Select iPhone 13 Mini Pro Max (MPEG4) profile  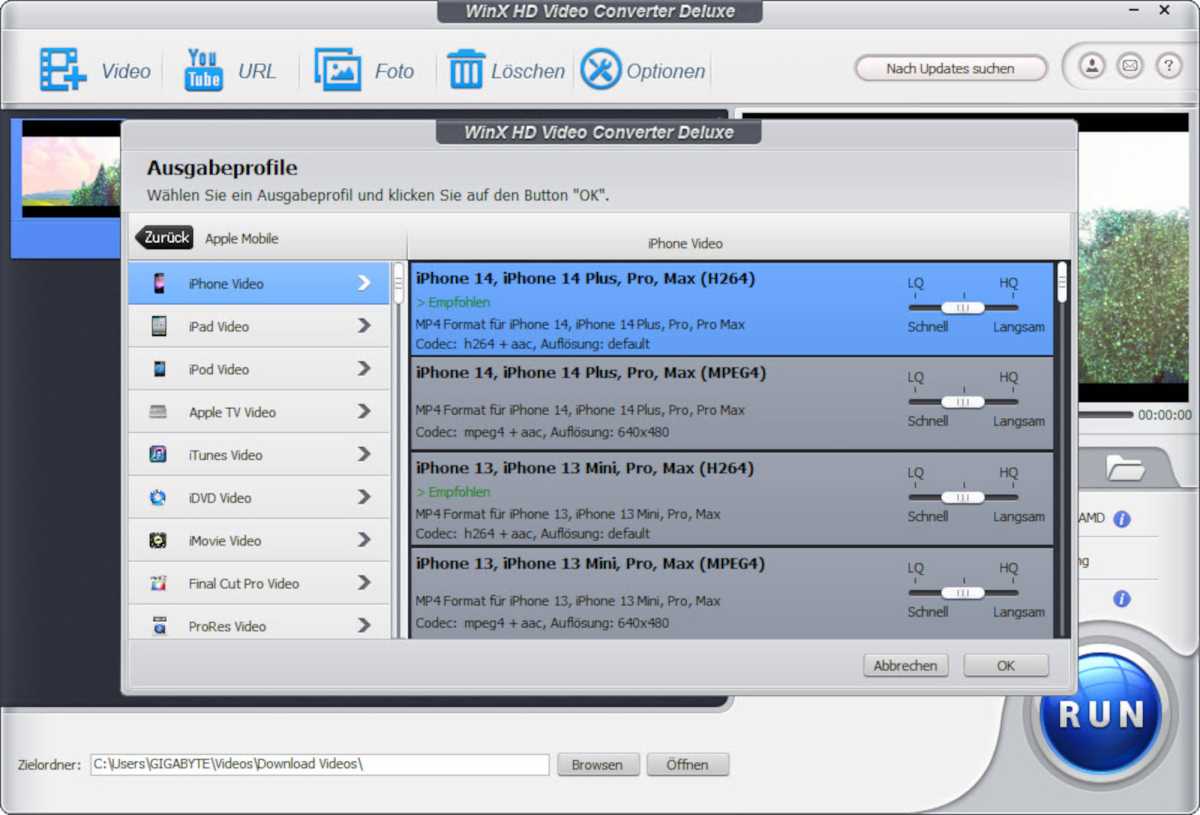tap(731, 593)
